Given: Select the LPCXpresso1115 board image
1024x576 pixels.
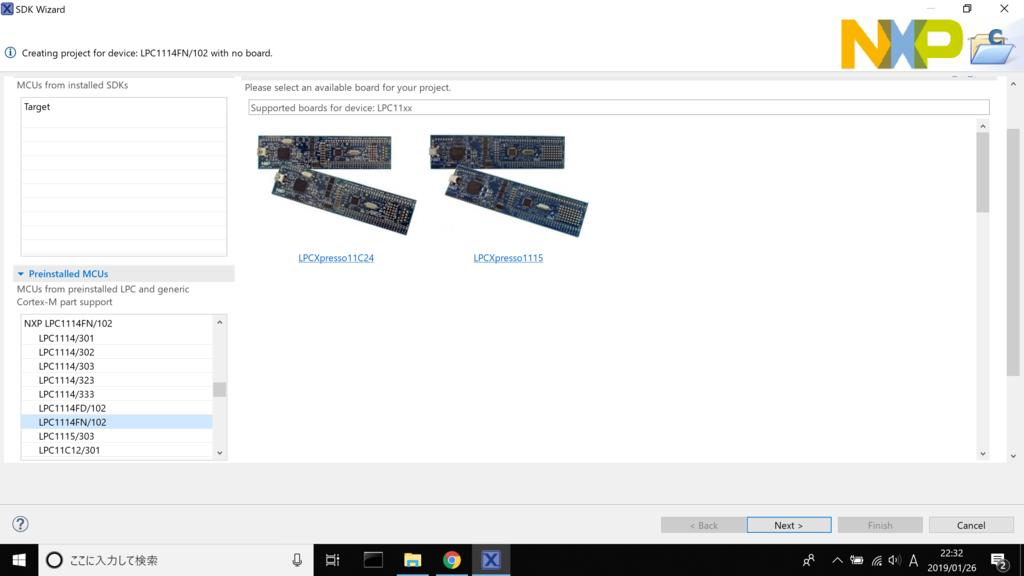Looking at the screenshot, I should 509,185.
